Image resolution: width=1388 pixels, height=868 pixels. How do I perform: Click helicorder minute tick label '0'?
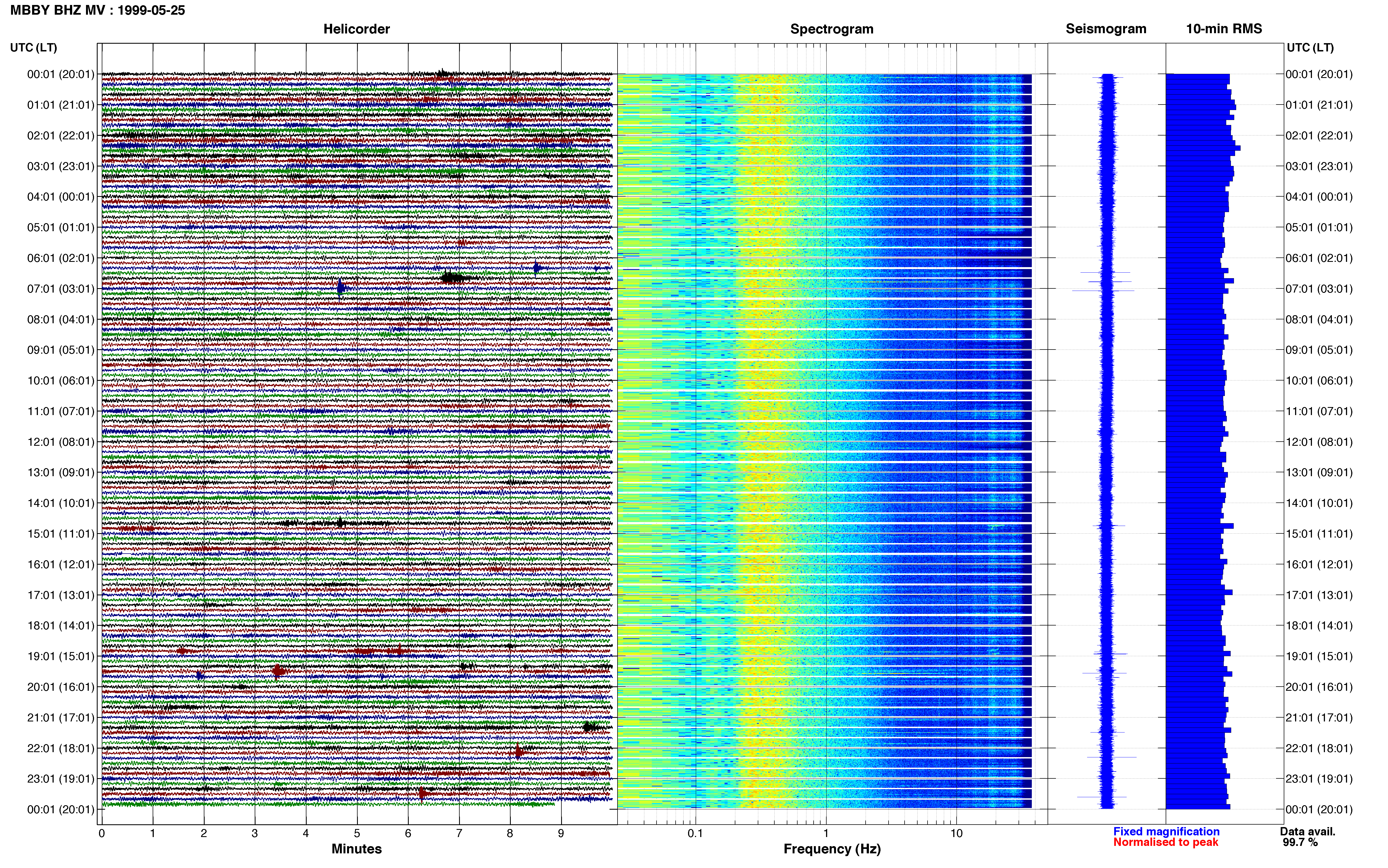[101, 833]
